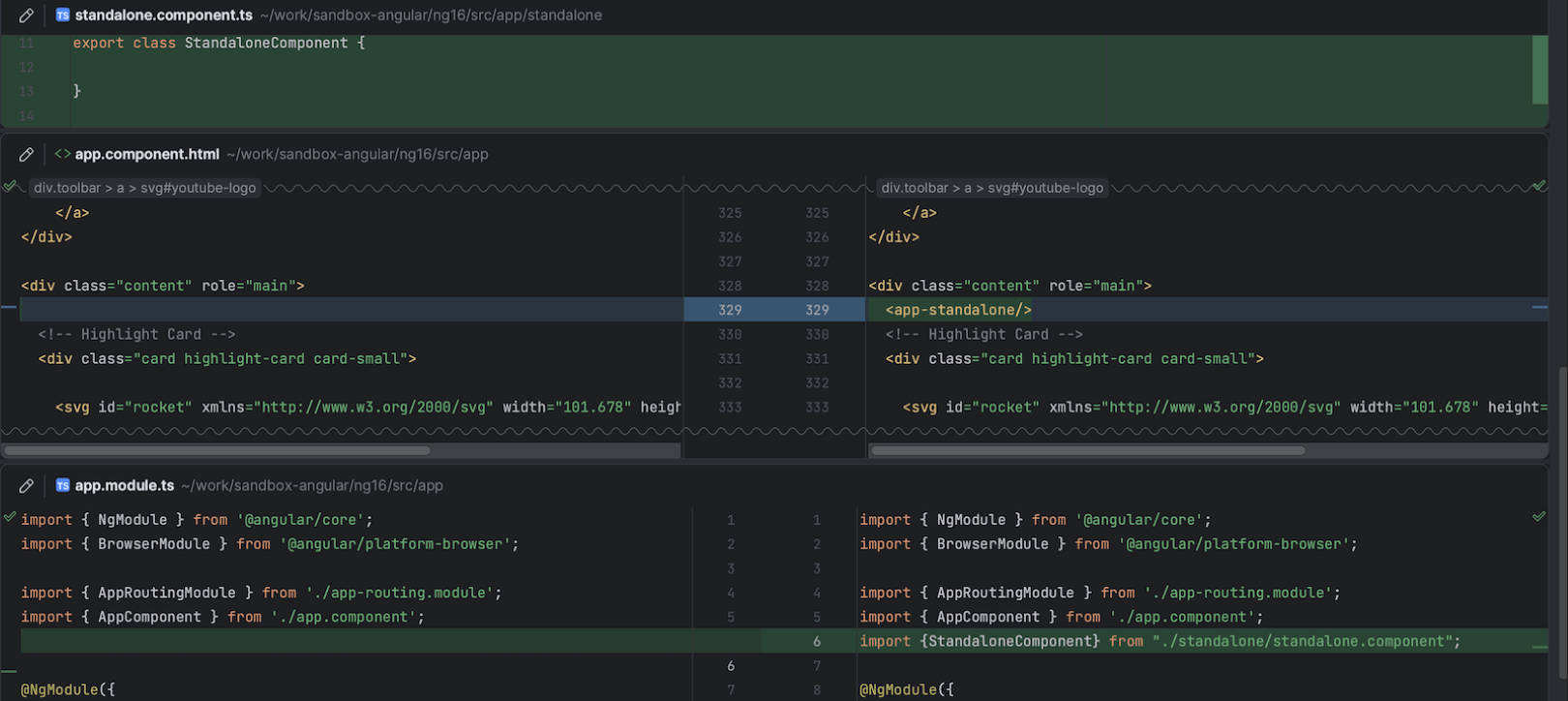Open the standalone.component.ts file header
Image resolution: width=1568 pixels, height=701 pixels.
(164, 15)
